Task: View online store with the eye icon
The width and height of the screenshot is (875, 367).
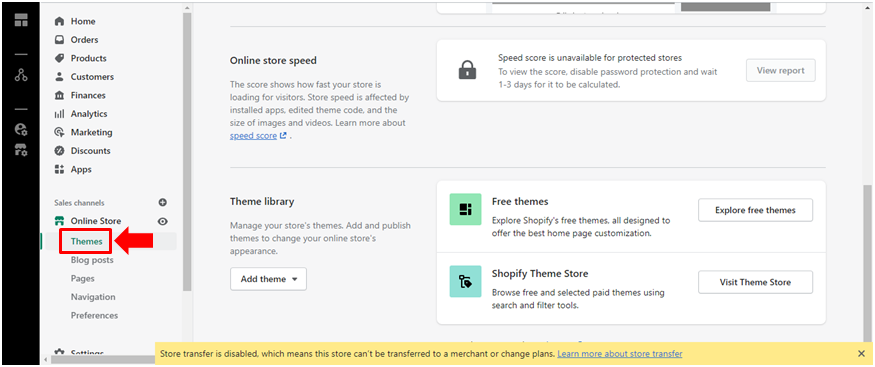Action: coord(162,221)
